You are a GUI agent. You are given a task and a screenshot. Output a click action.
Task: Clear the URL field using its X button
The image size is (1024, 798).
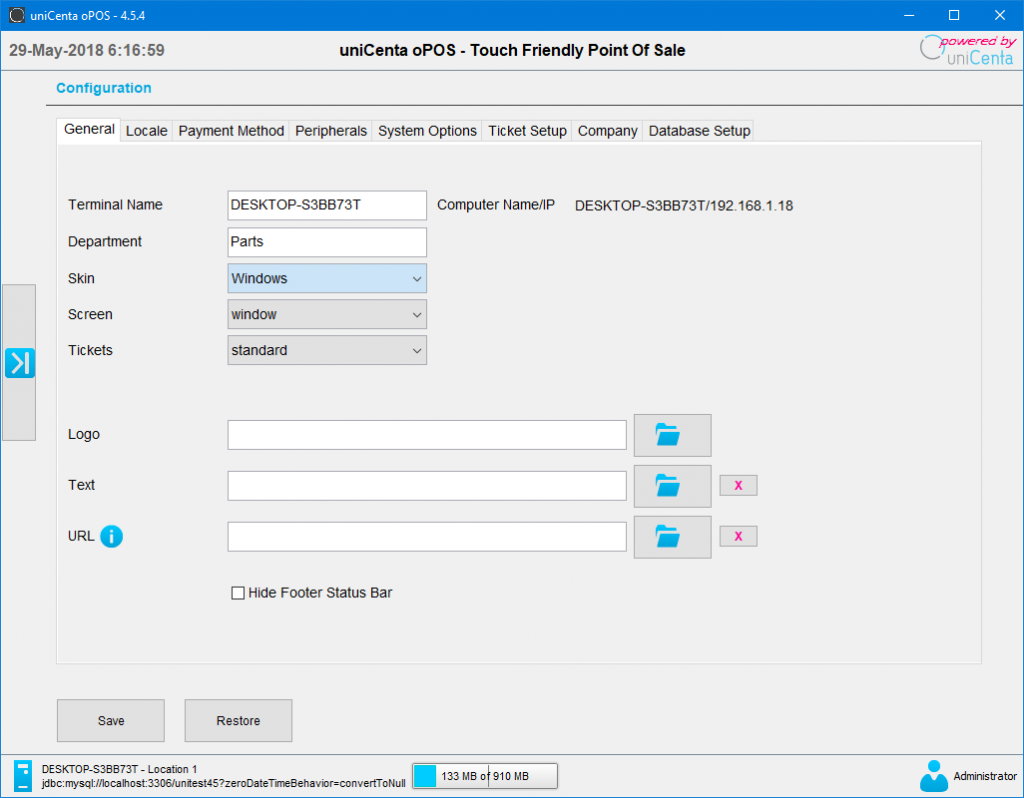[x=738, y=536]
